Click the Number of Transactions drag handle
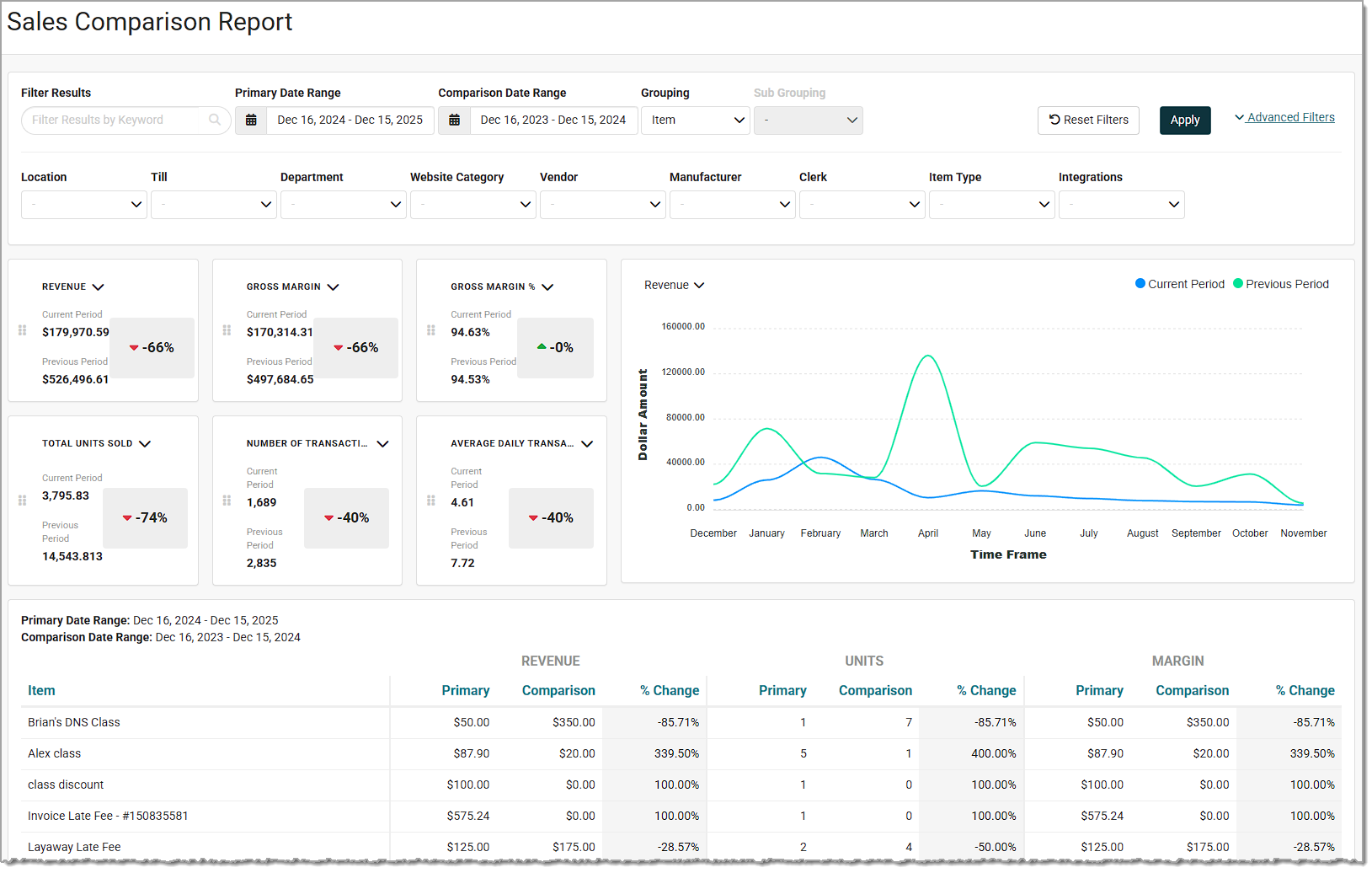 (x=227, y=501)
